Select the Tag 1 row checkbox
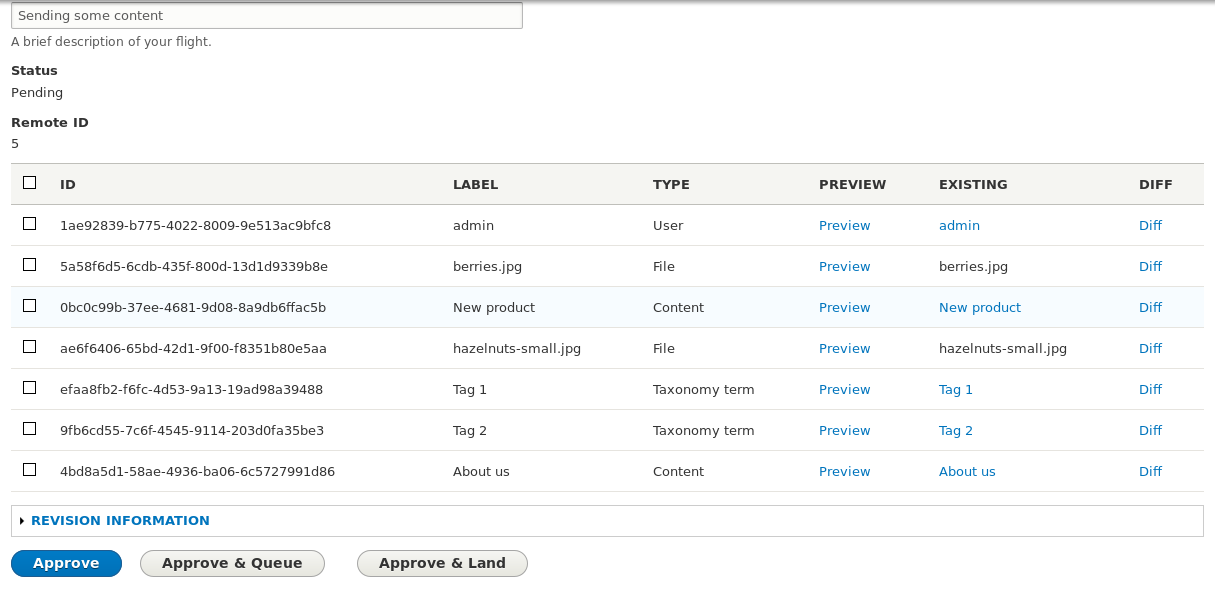 coord(30,388)
